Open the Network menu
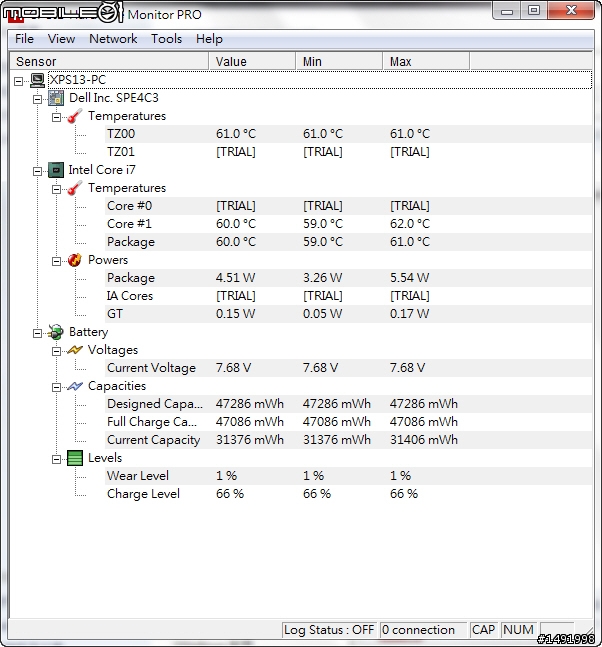Viewport: 602px width, 647px height. click(113, 39)
